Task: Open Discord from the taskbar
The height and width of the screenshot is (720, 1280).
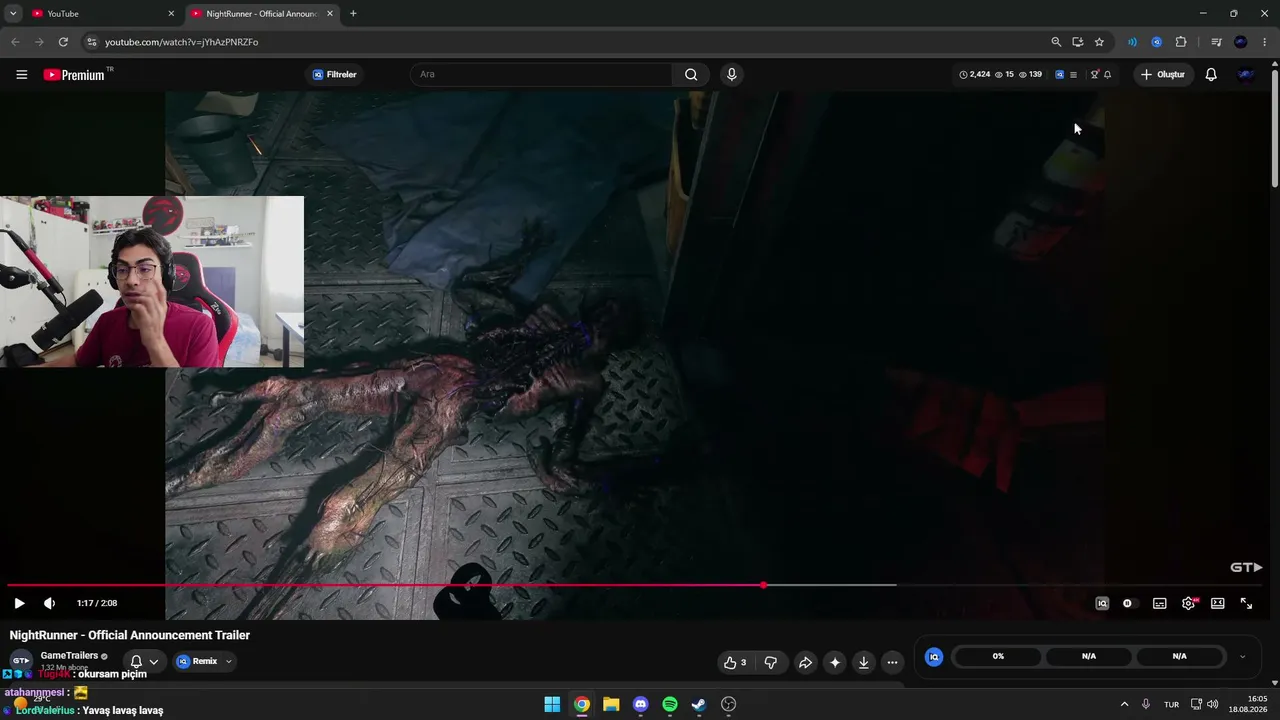Action: 641,704
